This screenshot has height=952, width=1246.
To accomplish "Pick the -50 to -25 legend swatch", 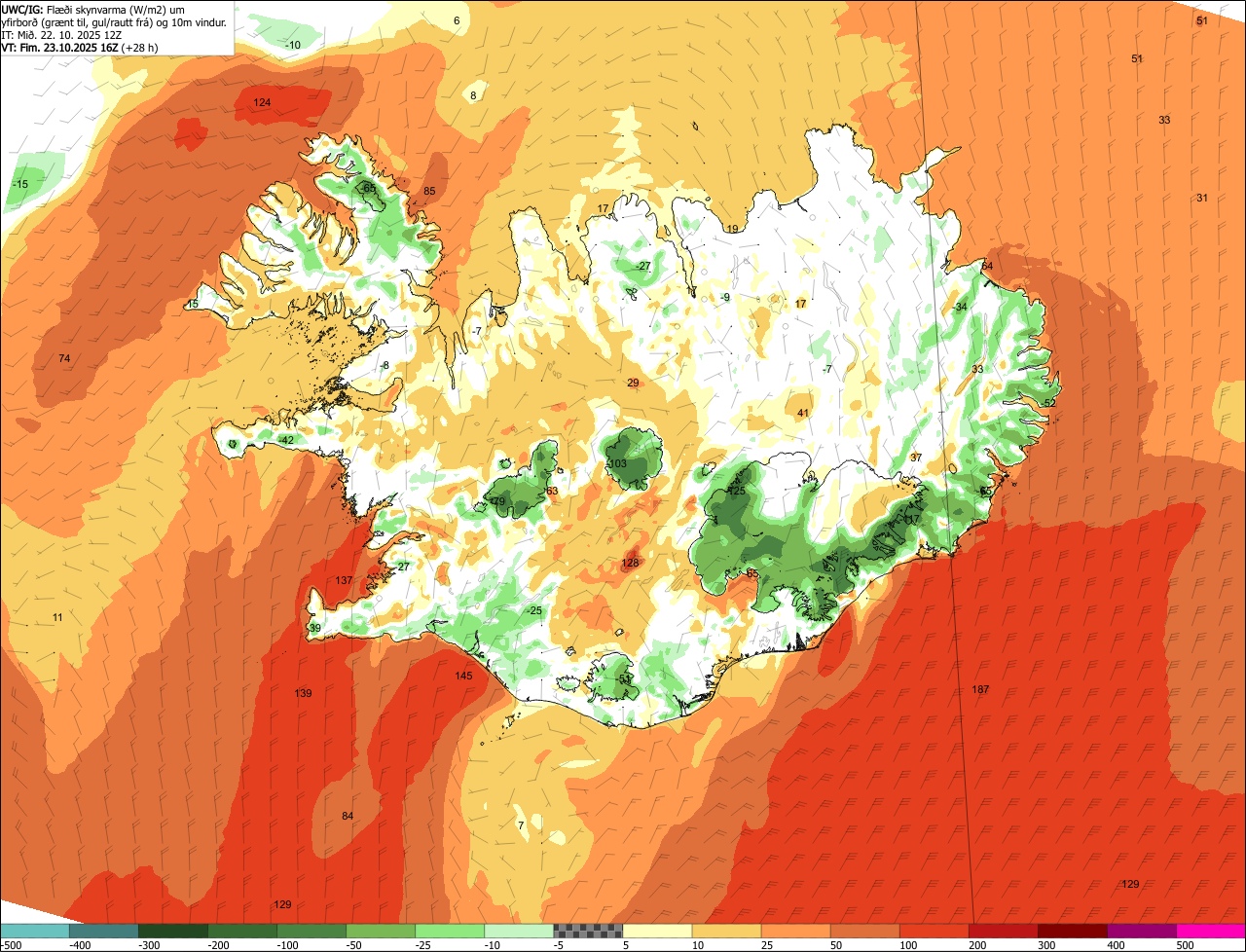I will click(381, 931).
